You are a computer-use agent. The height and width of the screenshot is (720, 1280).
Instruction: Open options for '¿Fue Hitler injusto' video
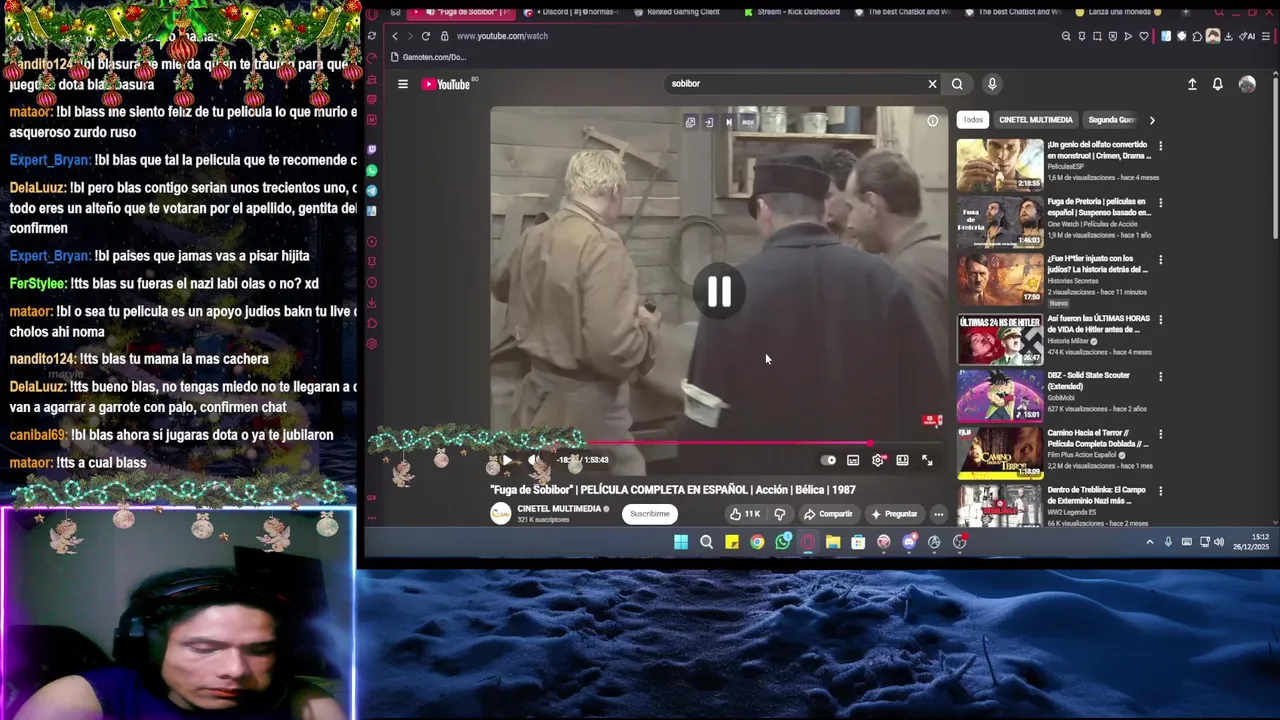(1160, 260)
